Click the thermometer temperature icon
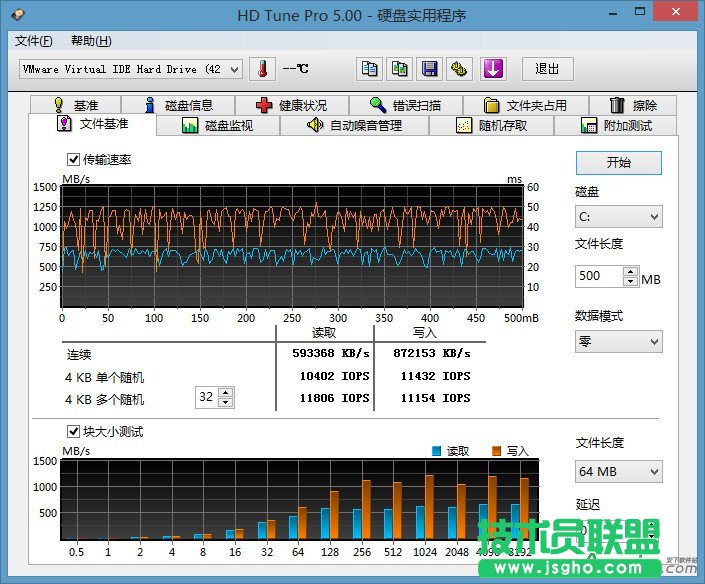 click(x=263, y=69)
